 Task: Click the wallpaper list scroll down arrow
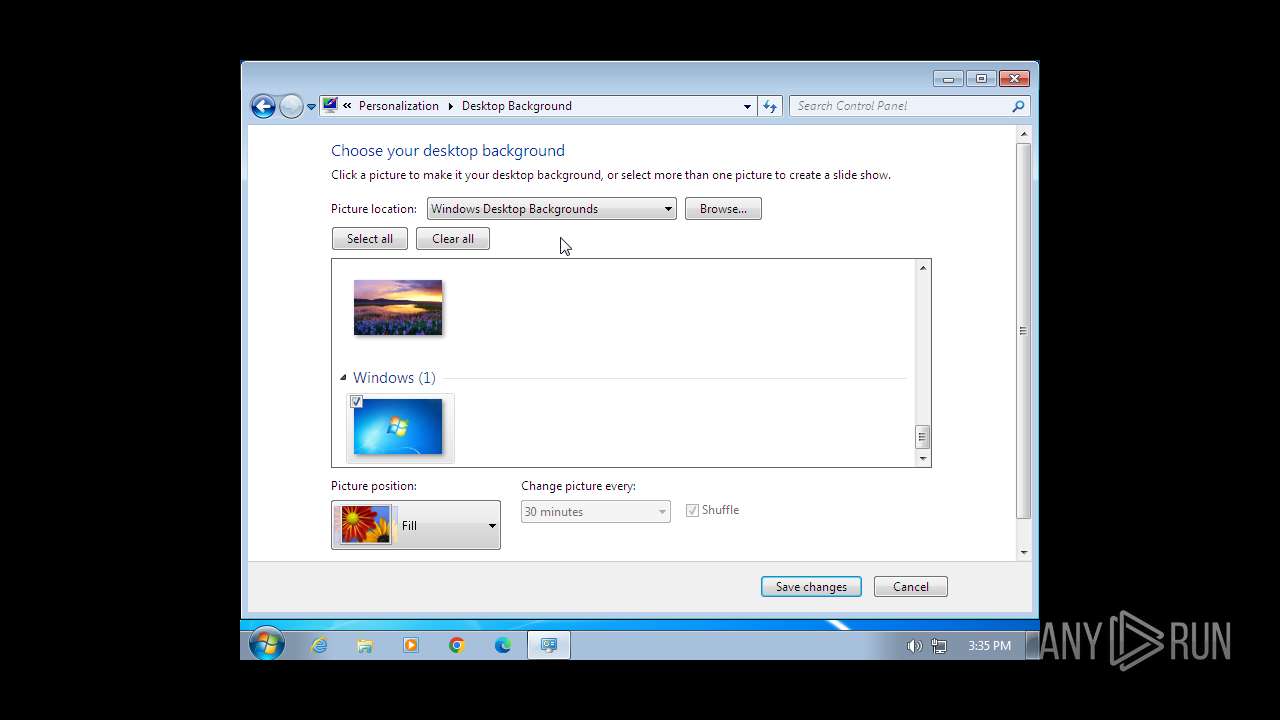(923, 458)
